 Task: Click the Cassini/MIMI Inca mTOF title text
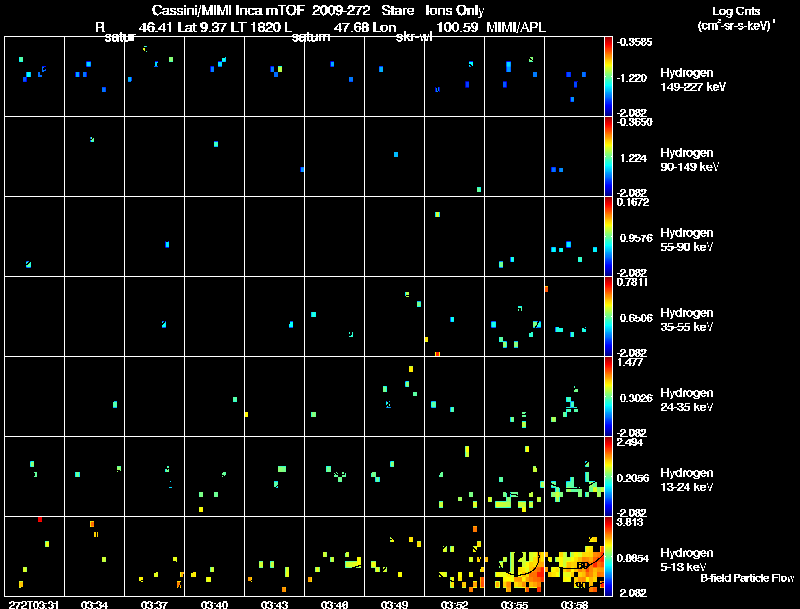tap(228, 10)
